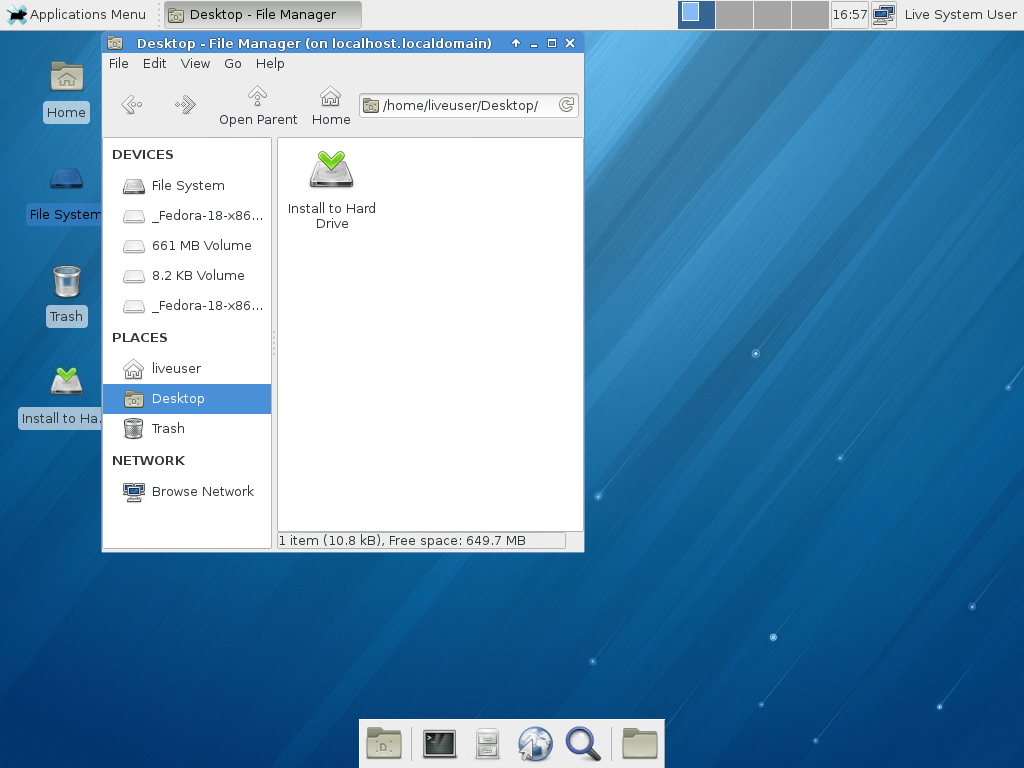
Task: Click the Desktop - File Manager taskbar button
Action: point(263,14)
